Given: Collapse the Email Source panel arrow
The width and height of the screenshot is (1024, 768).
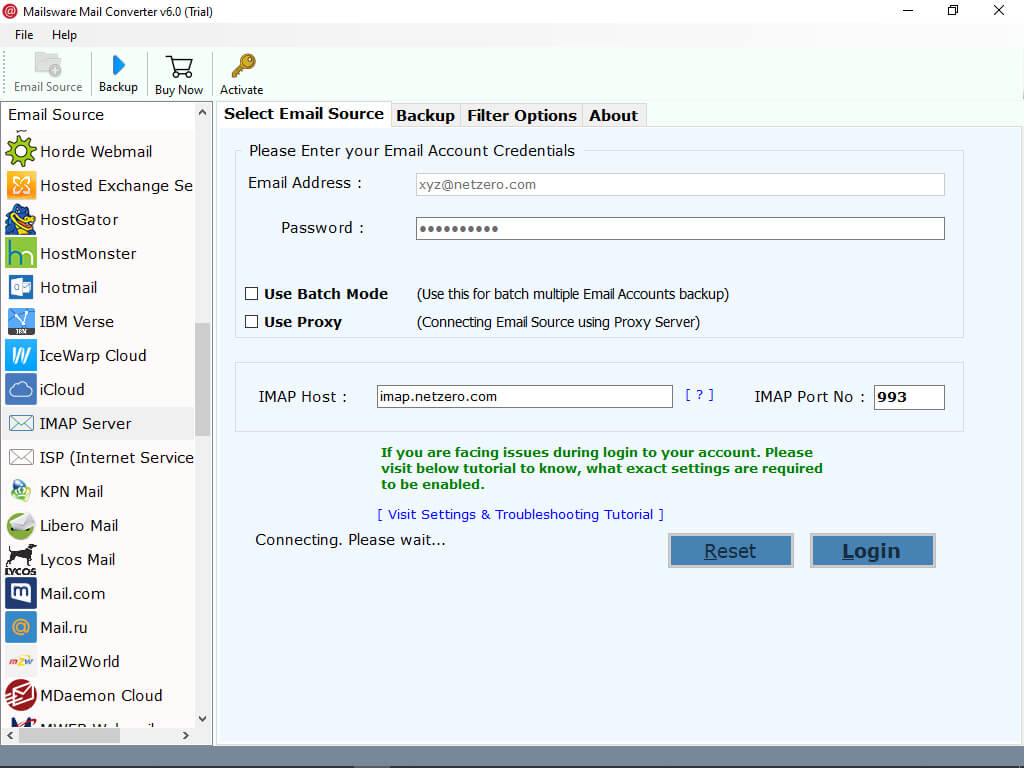Looking at the screenshot, I should (202, 114).
